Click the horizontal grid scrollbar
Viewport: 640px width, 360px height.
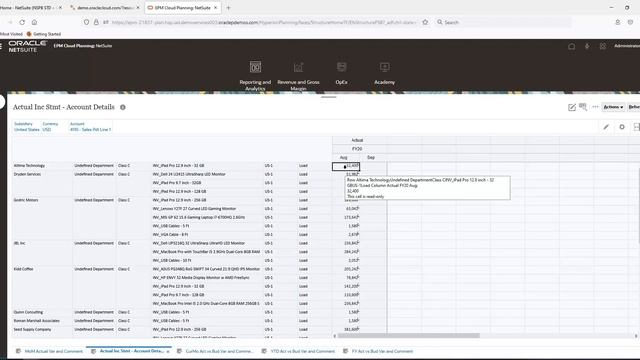408,336
